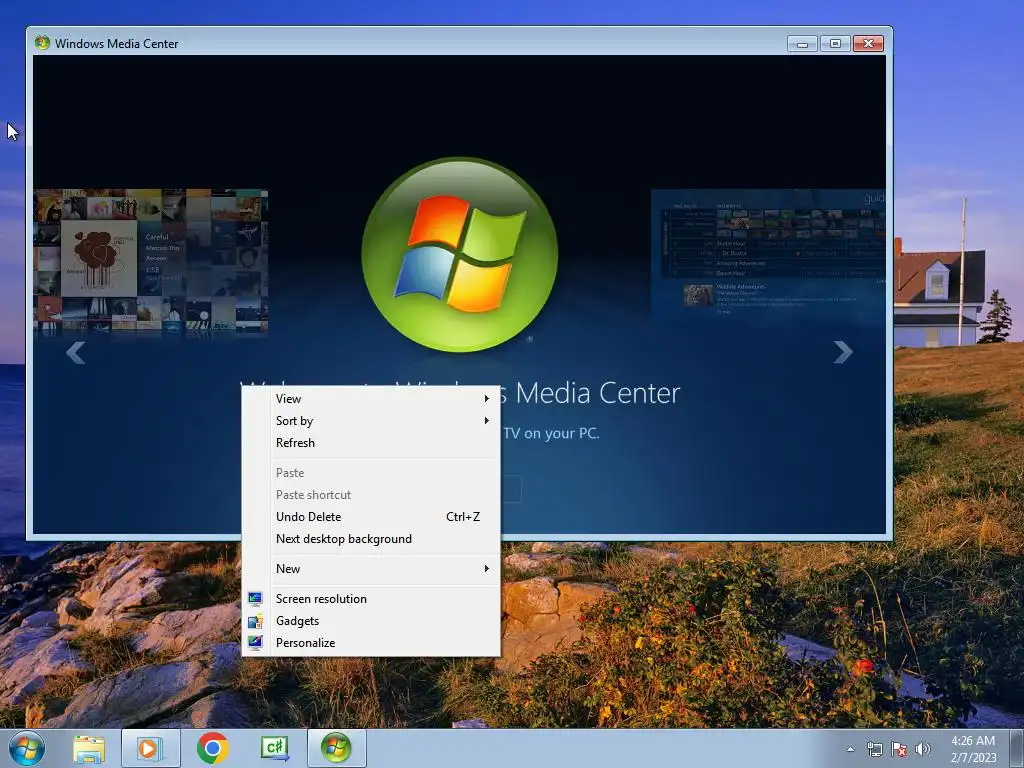
Task: Maximize the Windows Media Center window
Action: pyautogui.click(x=835, y=44)
